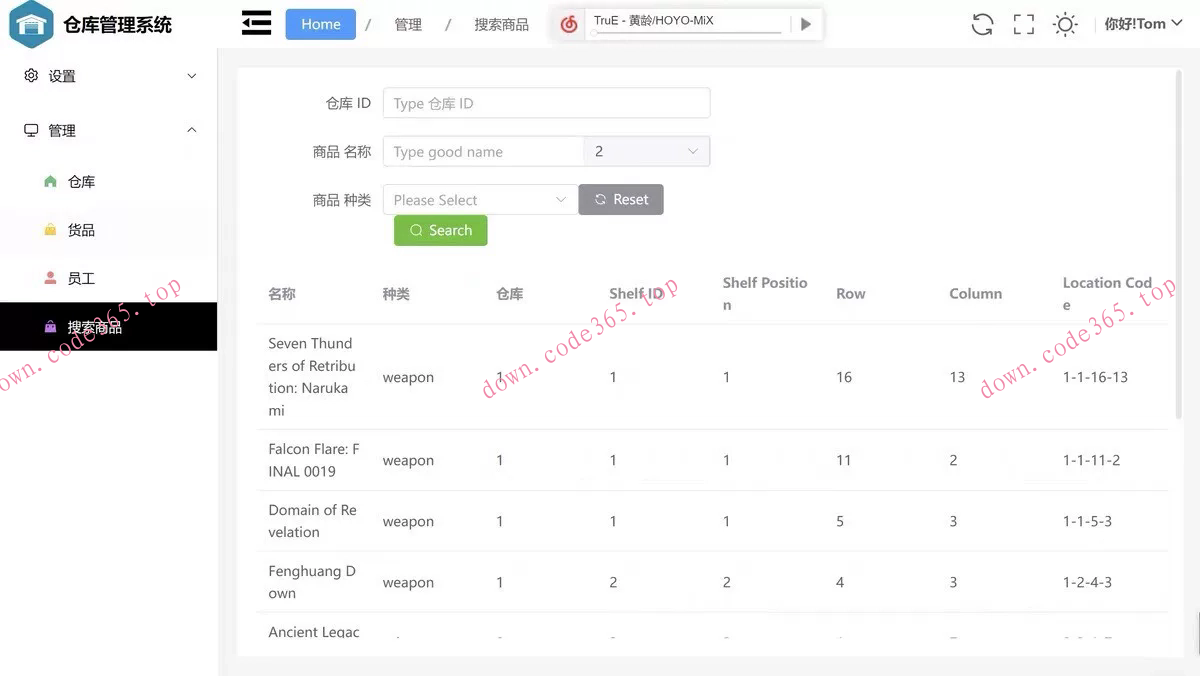Click the NetEase Cloud Music player icon
This screenshot has width=1200, height=676.
pyautogui.click(x=569, y=23)
